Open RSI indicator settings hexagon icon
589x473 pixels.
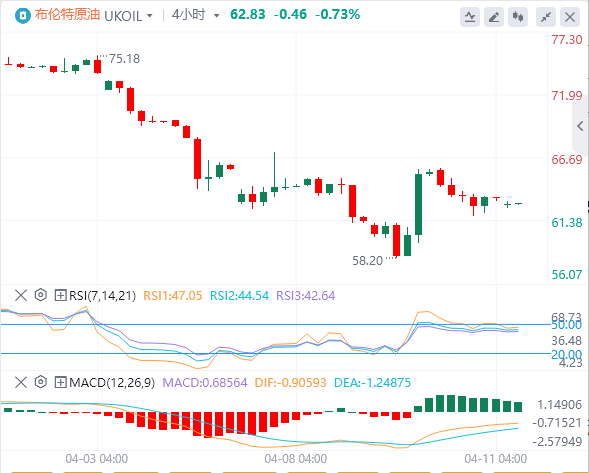(x=41, y=295)
